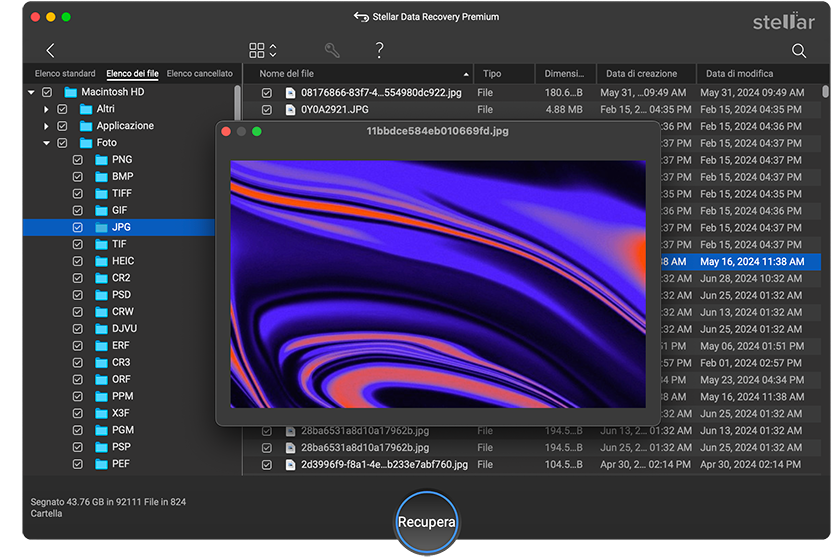Collapse the Foto folder
Viewport: 831px width, 557px height.
point(47,143)
